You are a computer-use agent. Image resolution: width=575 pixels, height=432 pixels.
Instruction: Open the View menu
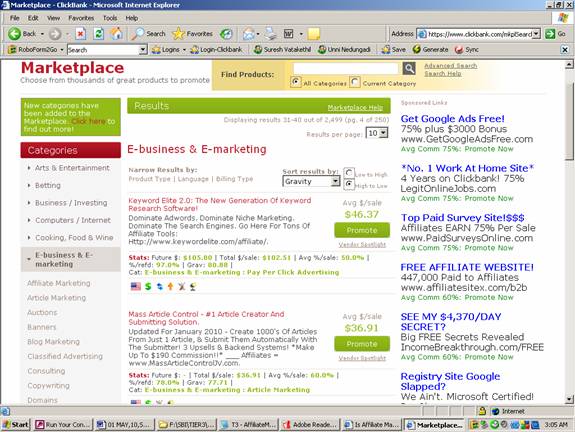[53, 18]
